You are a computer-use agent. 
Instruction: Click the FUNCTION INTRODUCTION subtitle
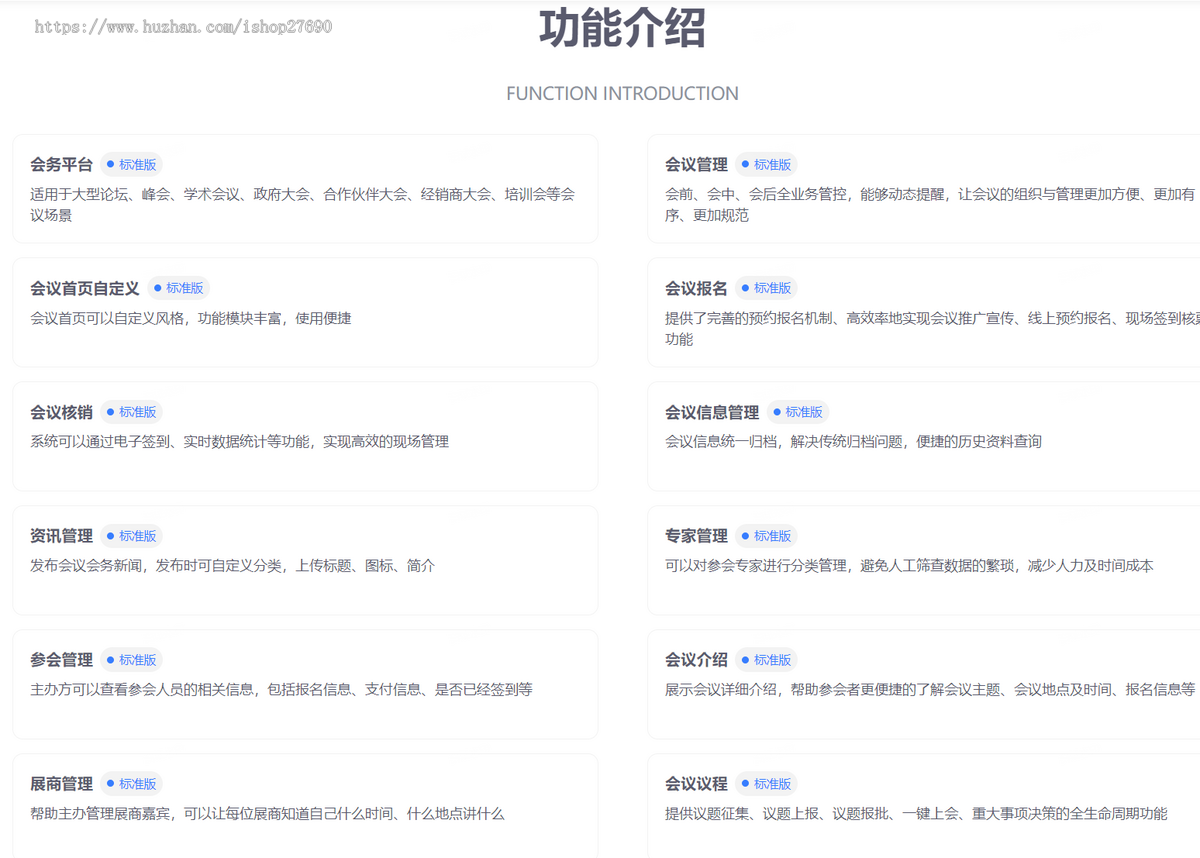tap(622, 94)
